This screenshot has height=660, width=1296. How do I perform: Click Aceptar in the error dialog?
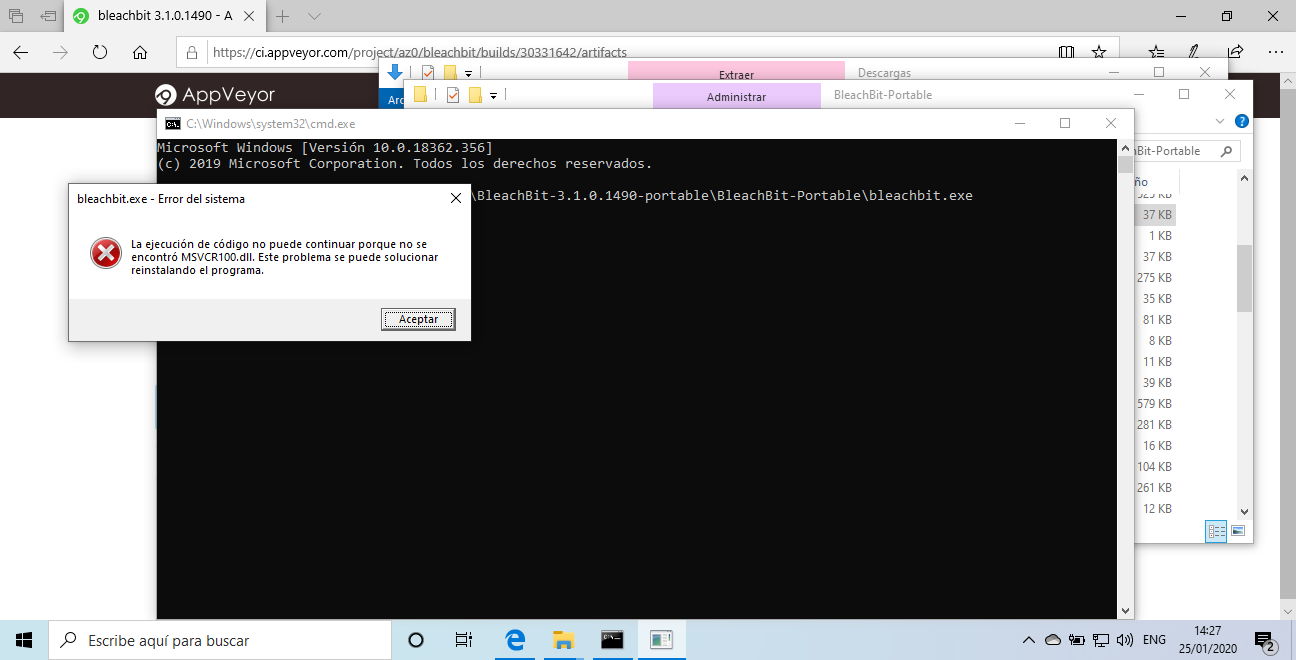[418, 319]
